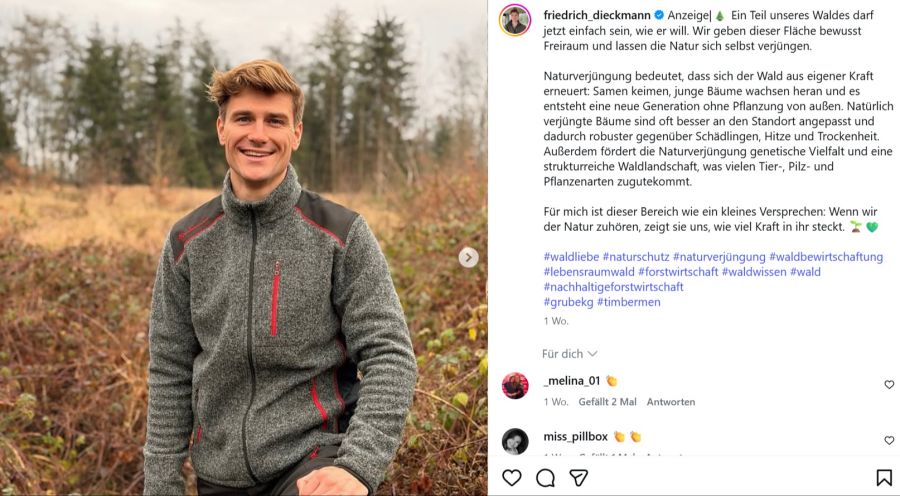Open the friedrich_dieckmann username link
Viewport: 900px width, 496px height.
(x=597, y=15)
